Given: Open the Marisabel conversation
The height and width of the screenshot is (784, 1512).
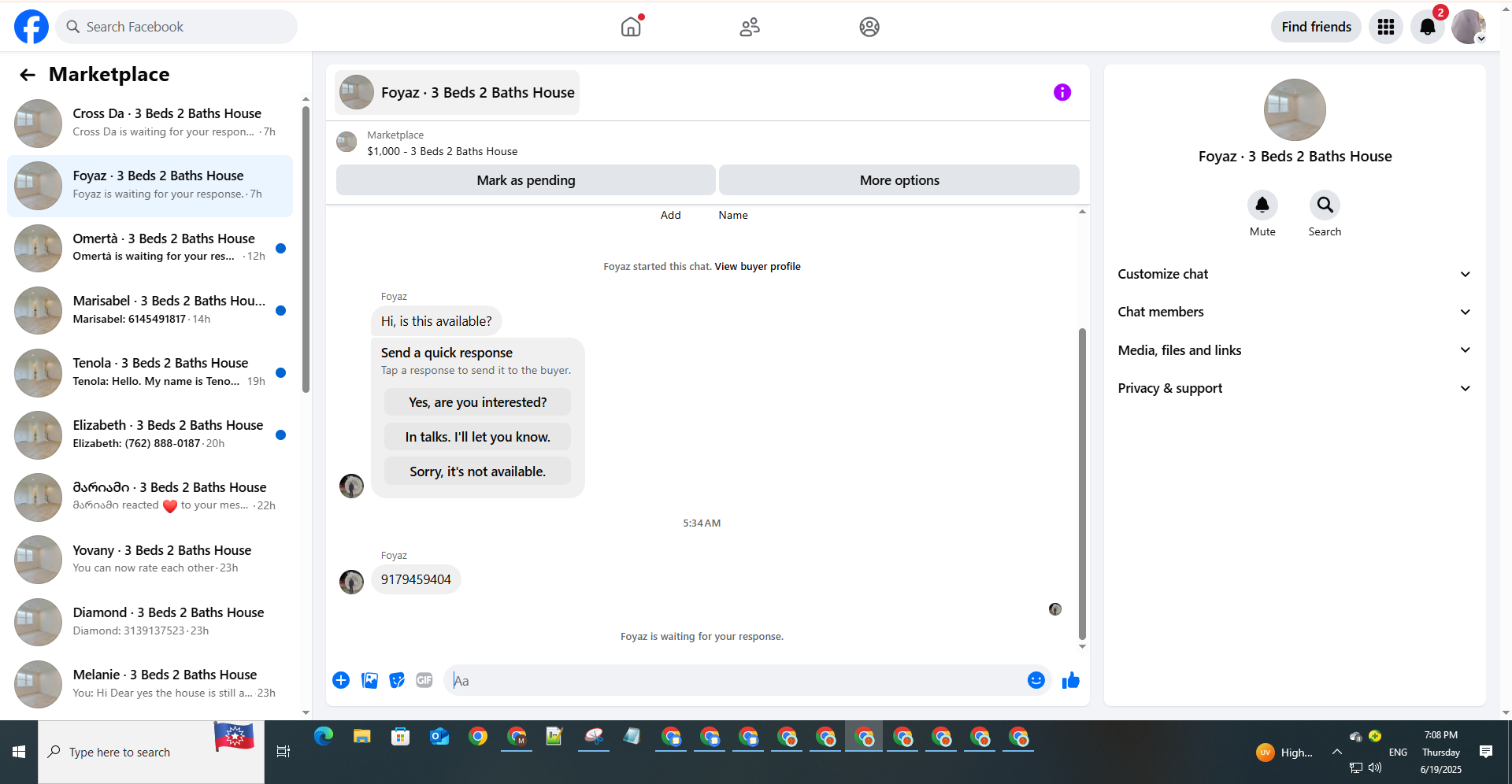Looking at the screenshot, I should (x=150, y=309).
